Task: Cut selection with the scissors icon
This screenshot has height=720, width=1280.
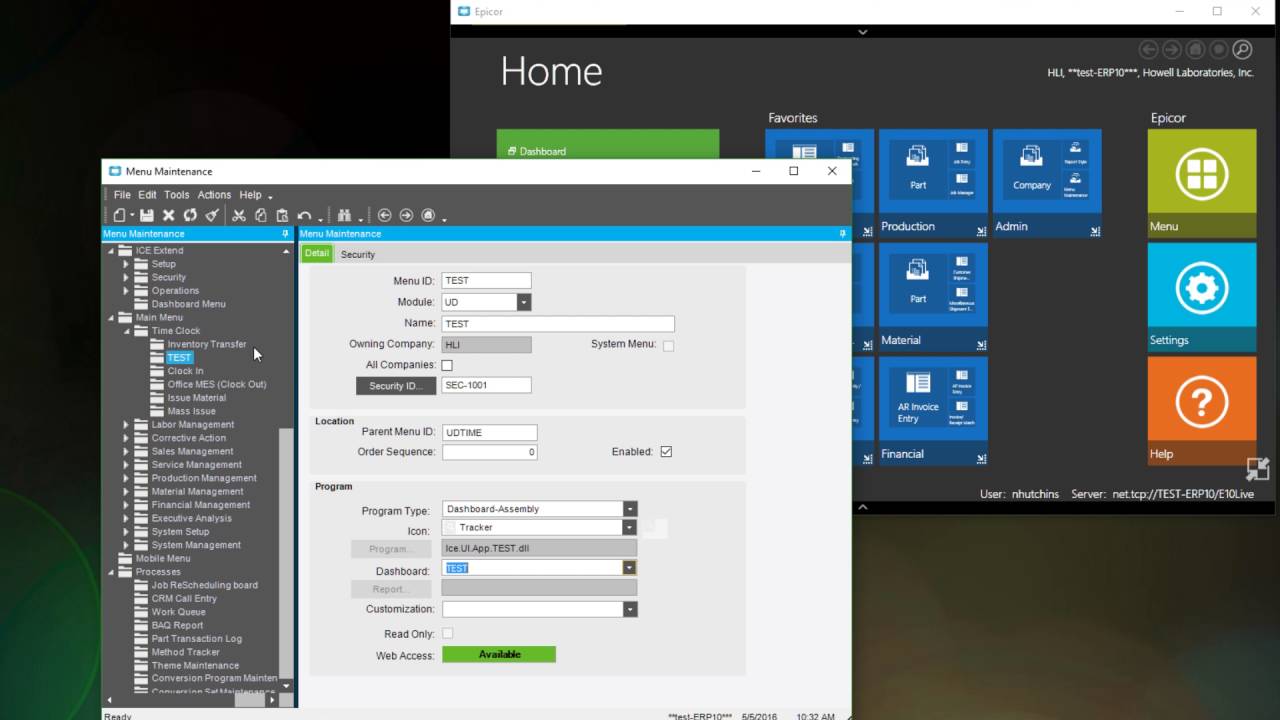Action: (239, 215)
